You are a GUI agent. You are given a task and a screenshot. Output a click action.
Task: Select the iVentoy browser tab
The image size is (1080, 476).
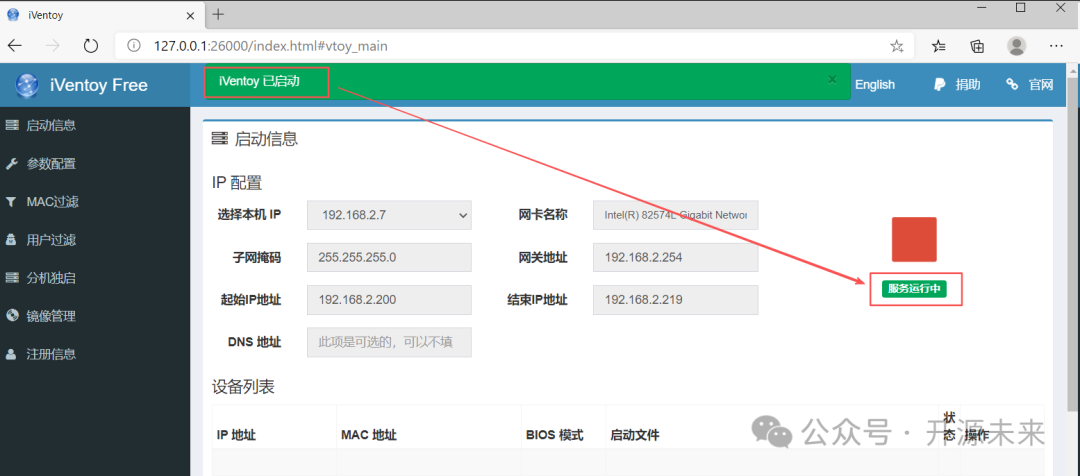[x=103, y=14]
